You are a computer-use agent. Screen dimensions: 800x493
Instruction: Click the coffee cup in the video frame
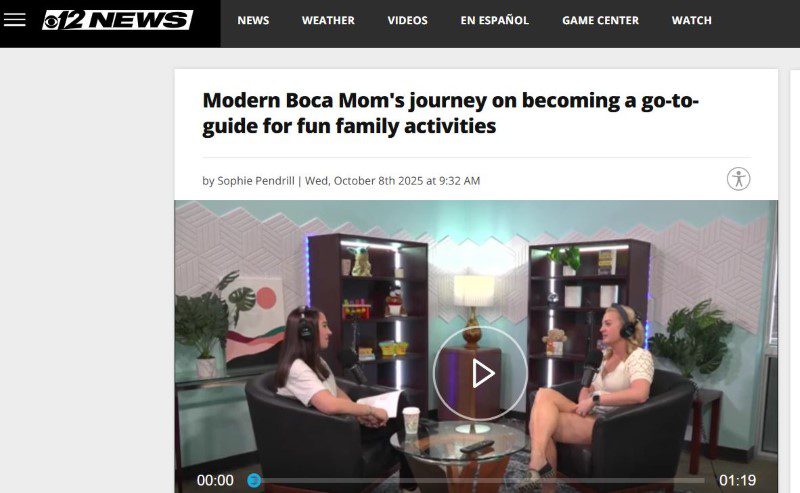[411, 420]
